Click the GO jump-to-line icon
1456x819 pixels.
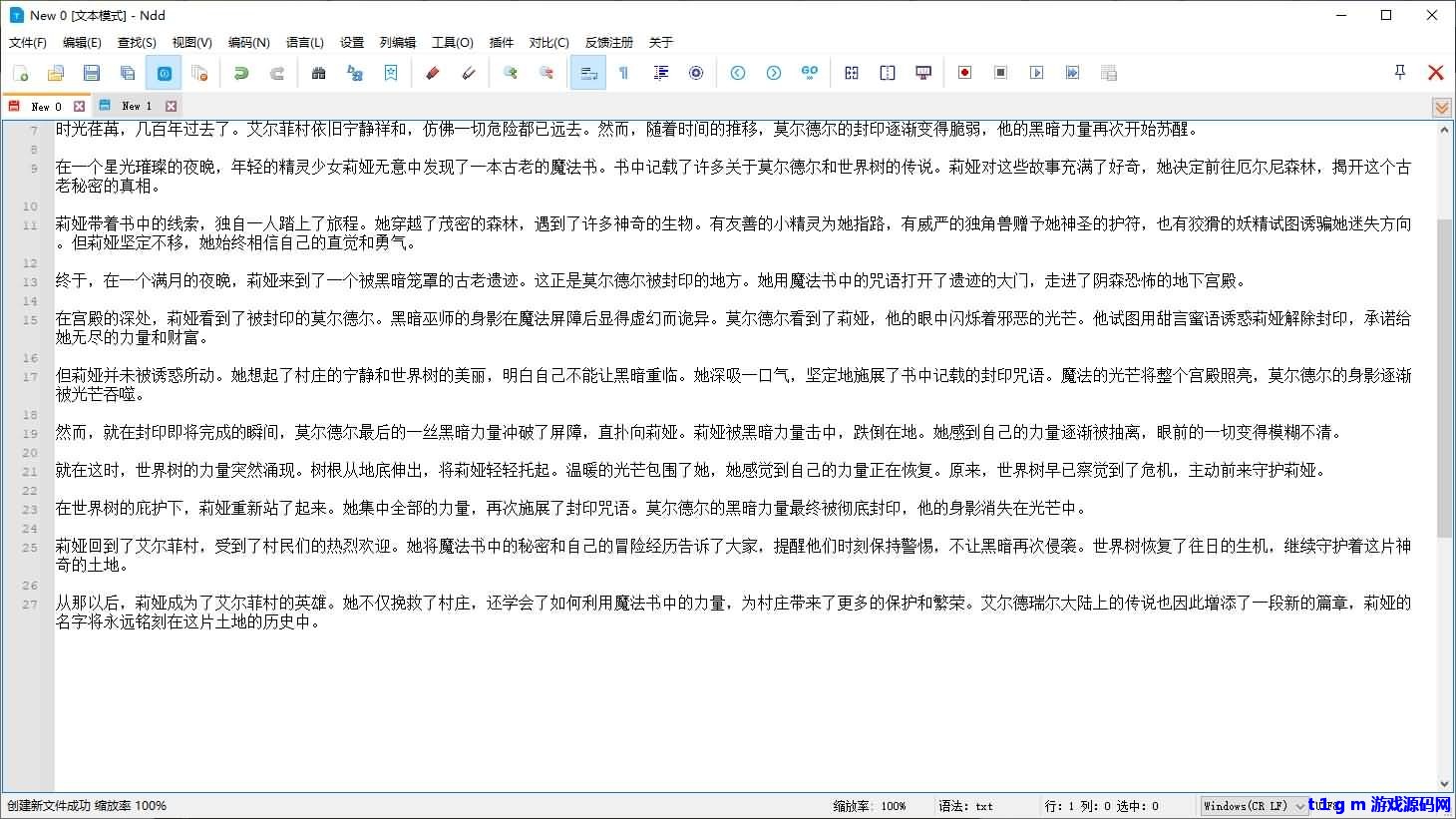click(809, 73)
